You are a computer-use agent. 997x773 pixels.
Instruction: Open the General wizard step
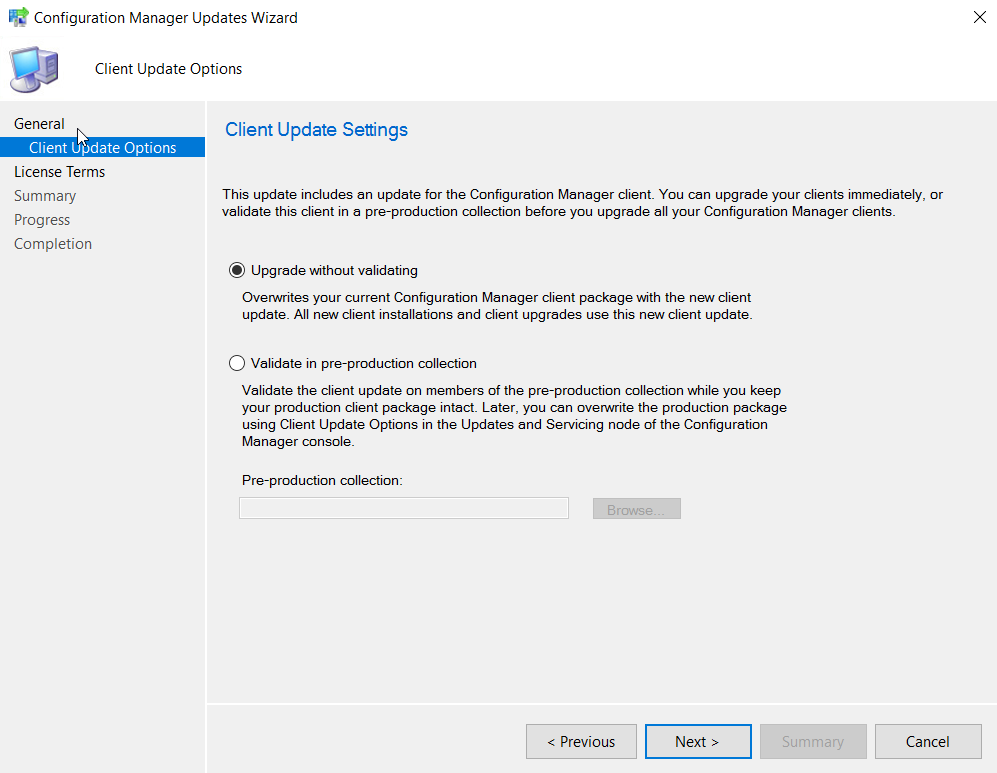click(x=39, y=123)
